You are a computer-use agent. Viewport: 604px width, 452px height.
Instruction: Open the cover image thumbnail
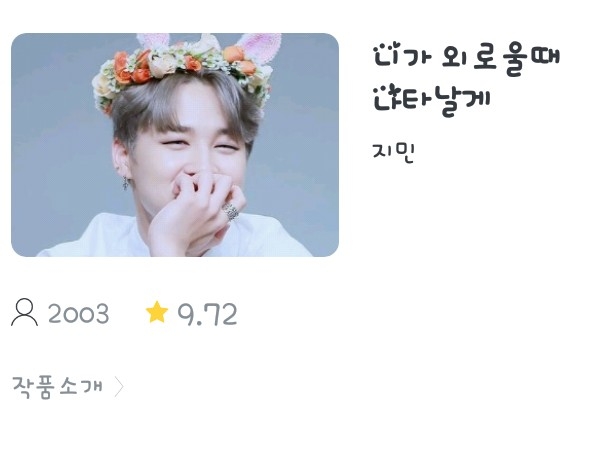coord(175,145)
